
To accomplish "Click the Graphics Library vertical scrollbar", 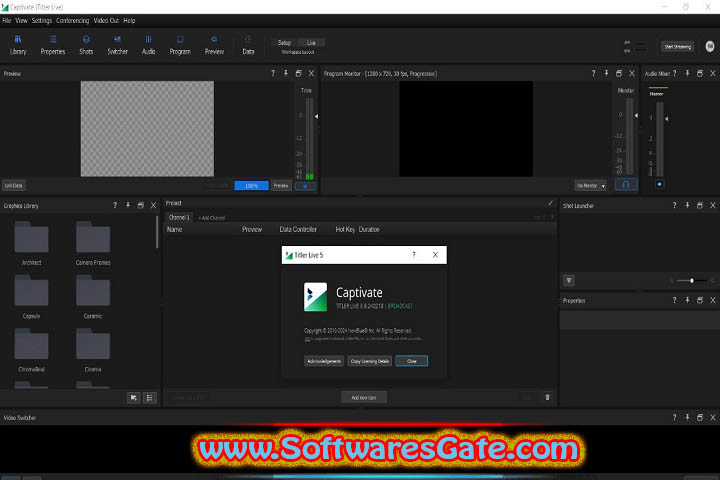I will (157, 232).
